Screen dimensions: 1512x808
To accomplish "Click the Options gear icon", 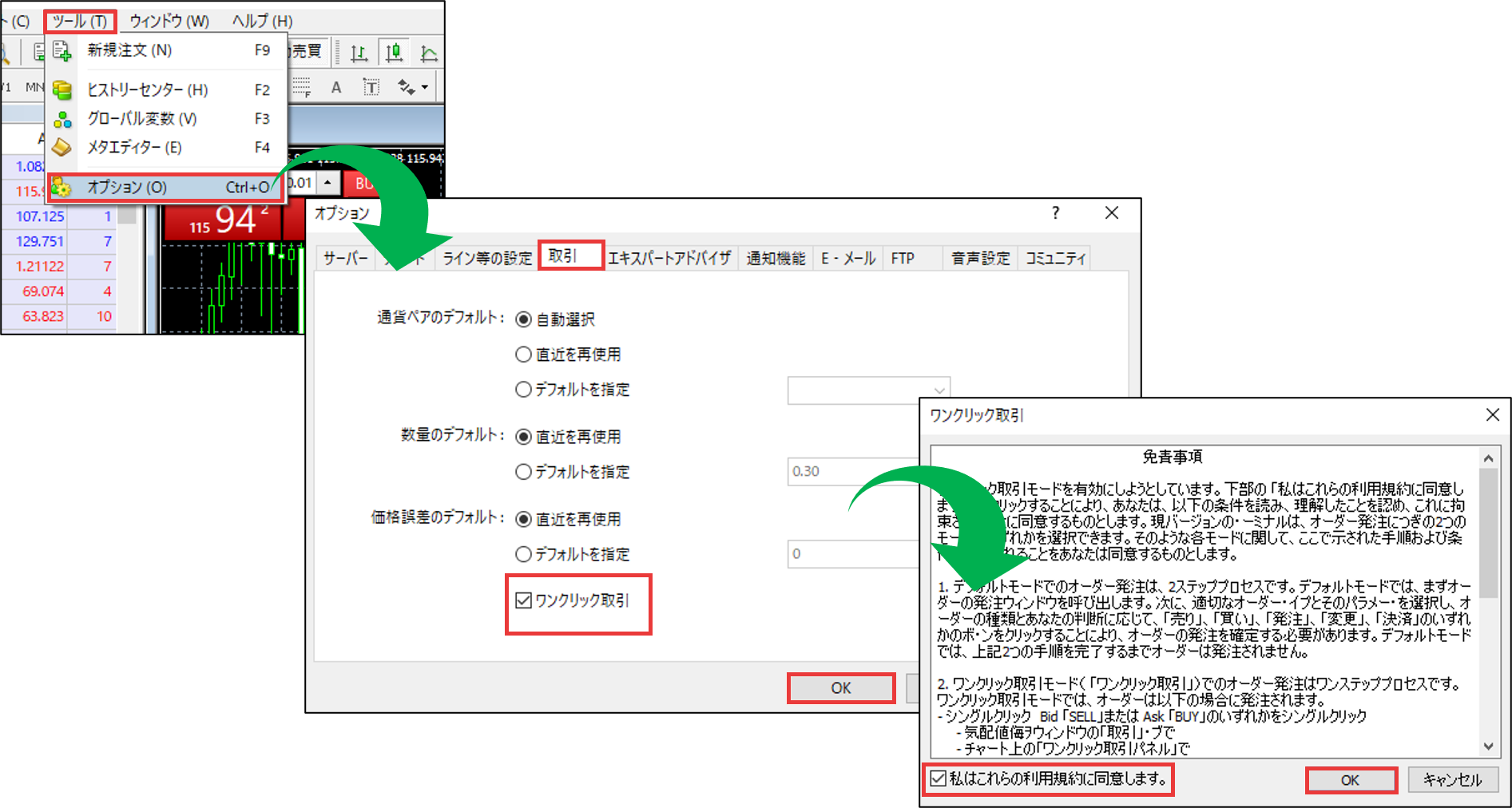I will tap(62, 188).
